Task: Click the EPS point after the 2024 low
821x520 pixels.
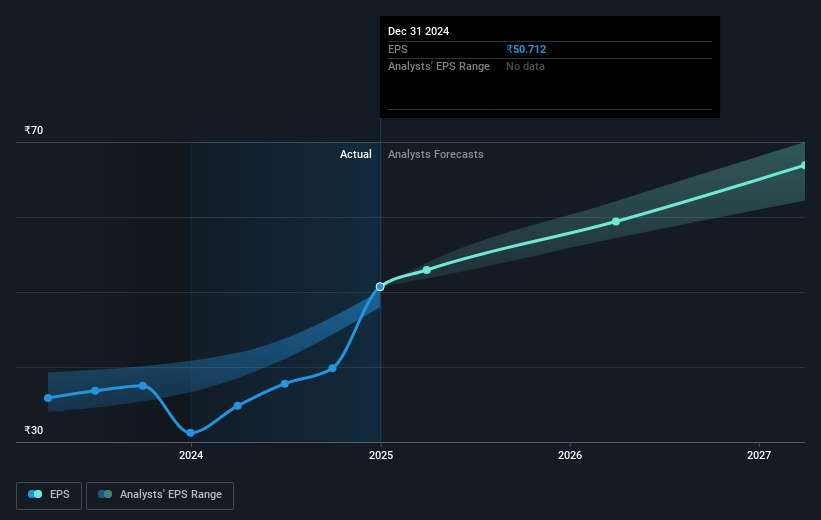Action: (x=238, y=406)
